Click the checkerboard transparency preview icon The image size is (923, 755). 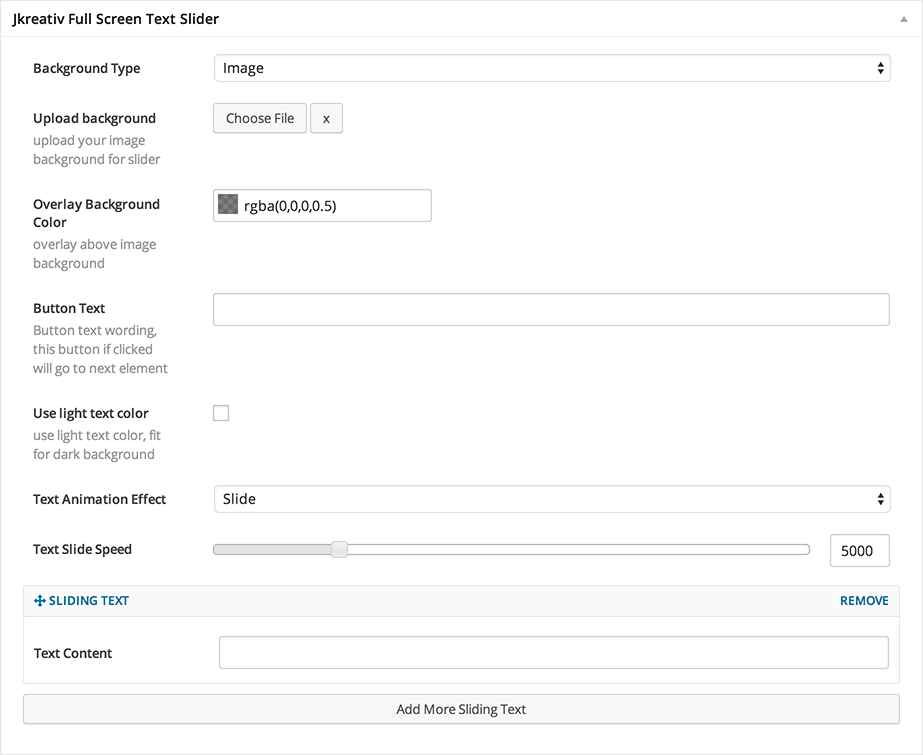pos(229,205)
